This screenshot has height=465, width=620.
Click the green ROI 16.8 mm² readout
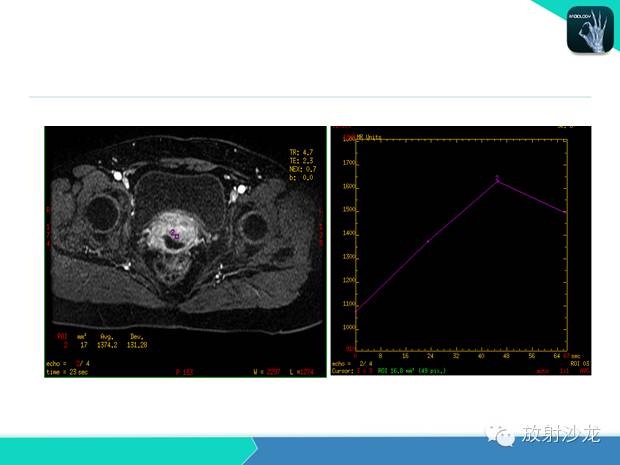tap(412, 371)
